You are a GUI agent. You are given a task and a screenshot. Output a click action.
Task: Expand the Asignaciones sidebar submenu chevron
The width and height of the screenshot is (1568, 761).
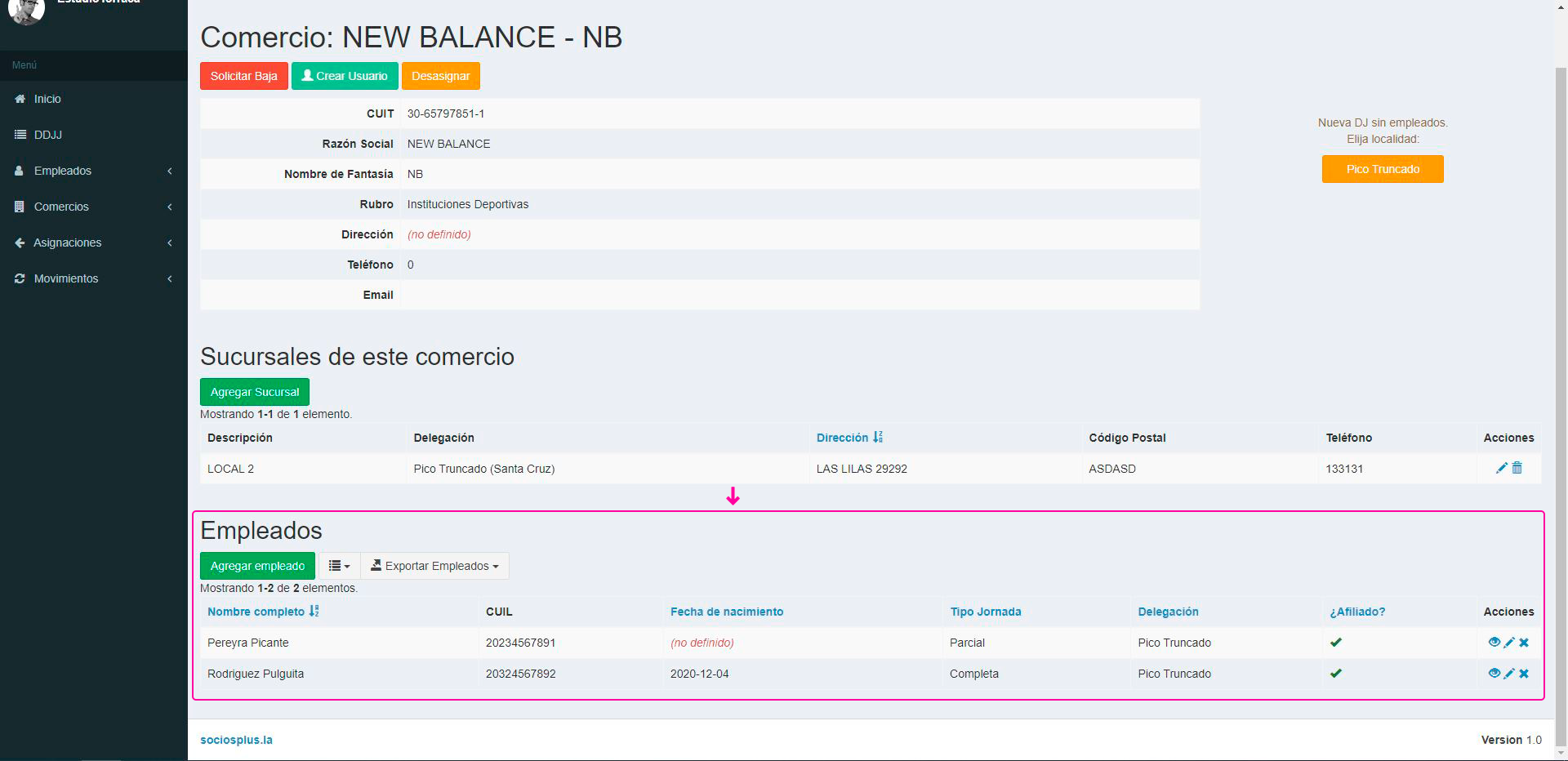[170, 243]
